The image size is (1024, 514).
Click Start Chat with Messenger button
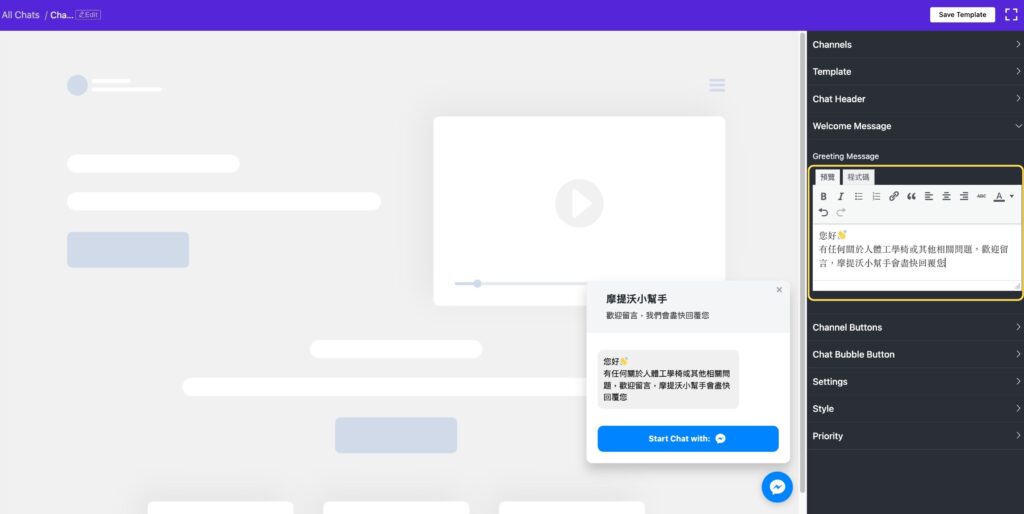coord(688,439)
